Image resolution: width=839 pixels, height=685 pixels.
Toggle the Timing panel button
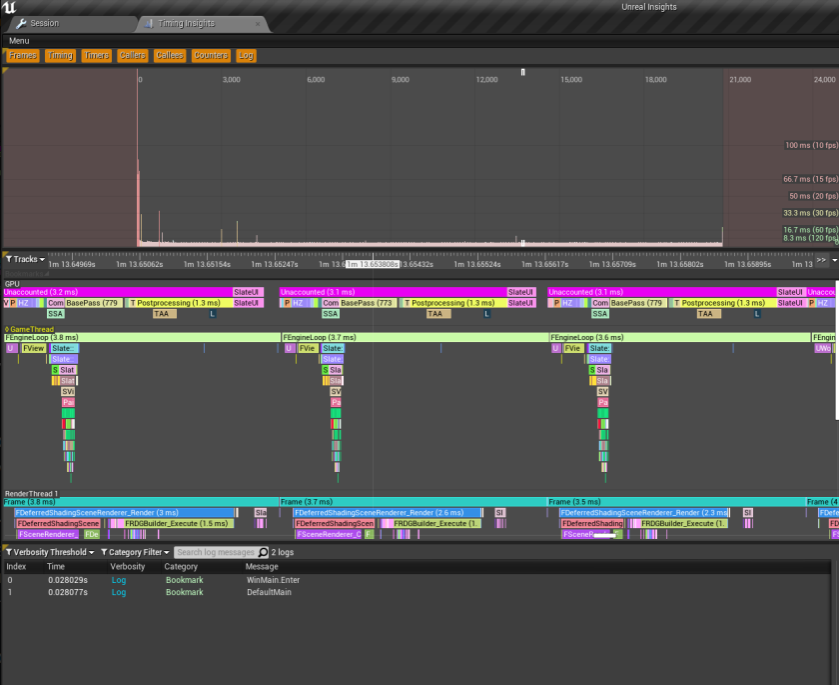(60, 55)
